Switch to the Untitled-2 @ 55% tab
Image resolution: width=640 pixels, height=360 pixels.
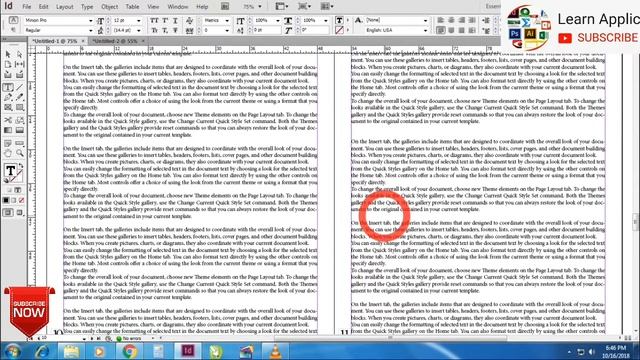(115, 41)
